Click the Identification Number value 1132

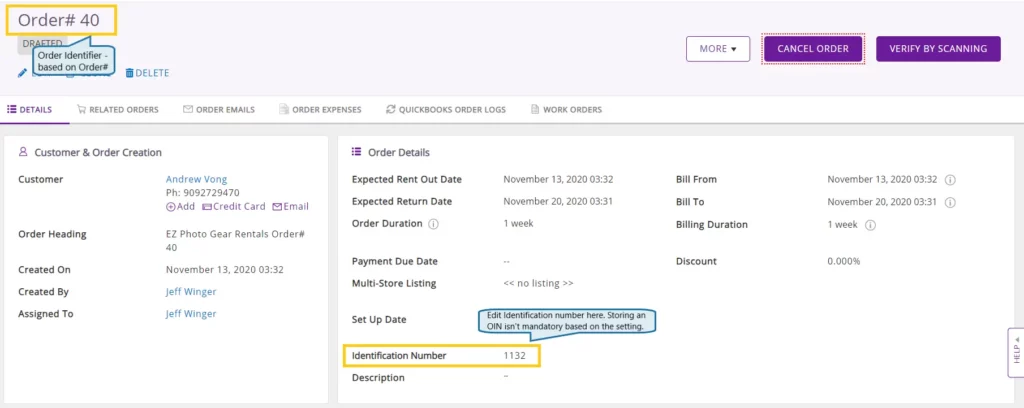coord(514,355)
